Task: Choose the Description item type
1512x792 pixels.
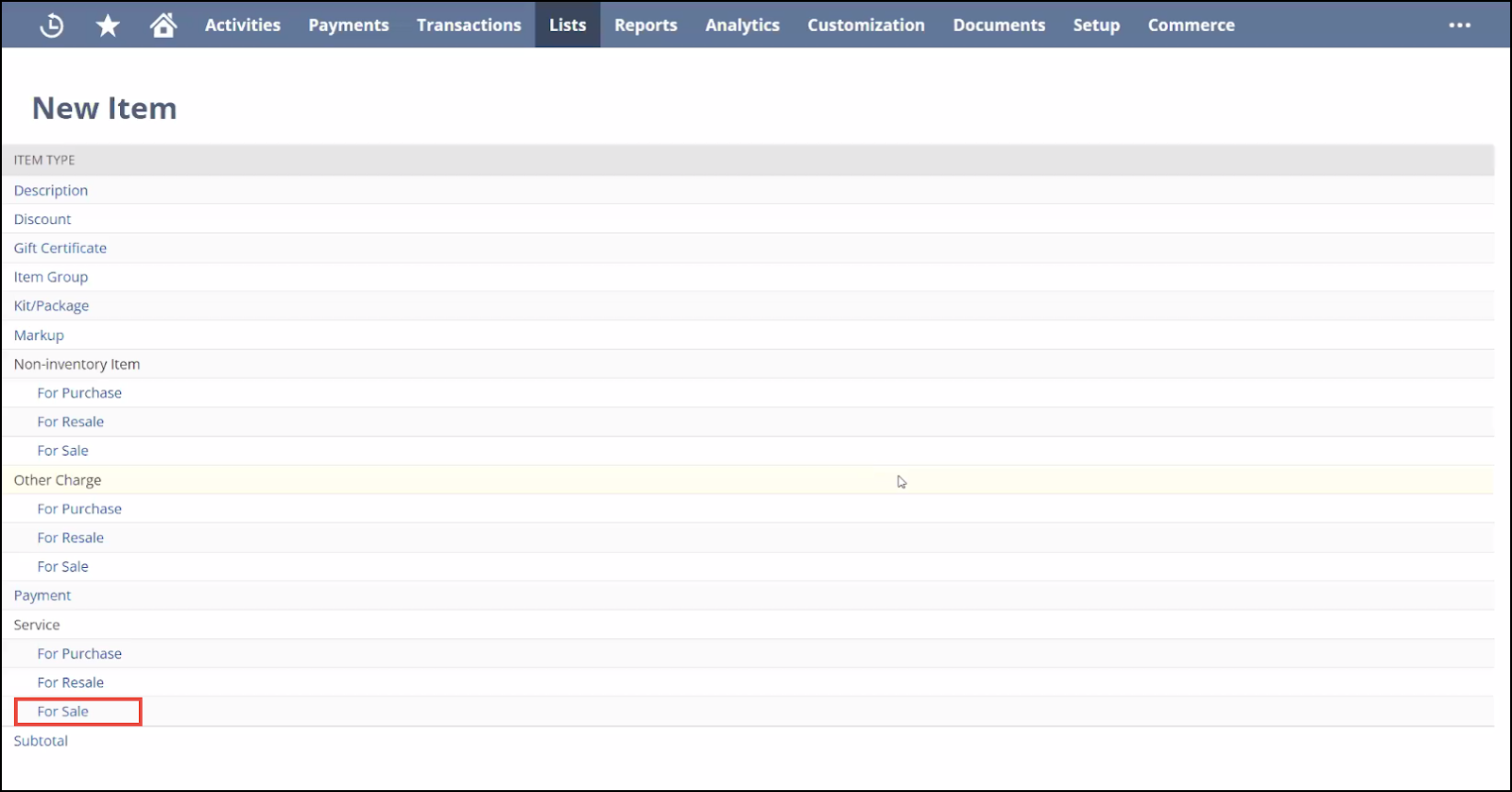Action: [x=51, y=190]
